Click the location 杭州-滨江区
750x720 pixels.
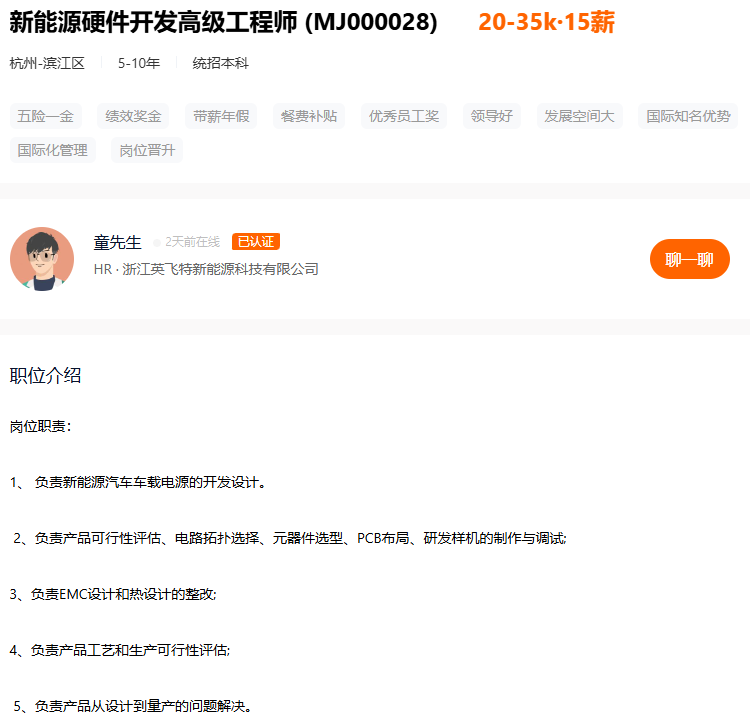[47, 63]
